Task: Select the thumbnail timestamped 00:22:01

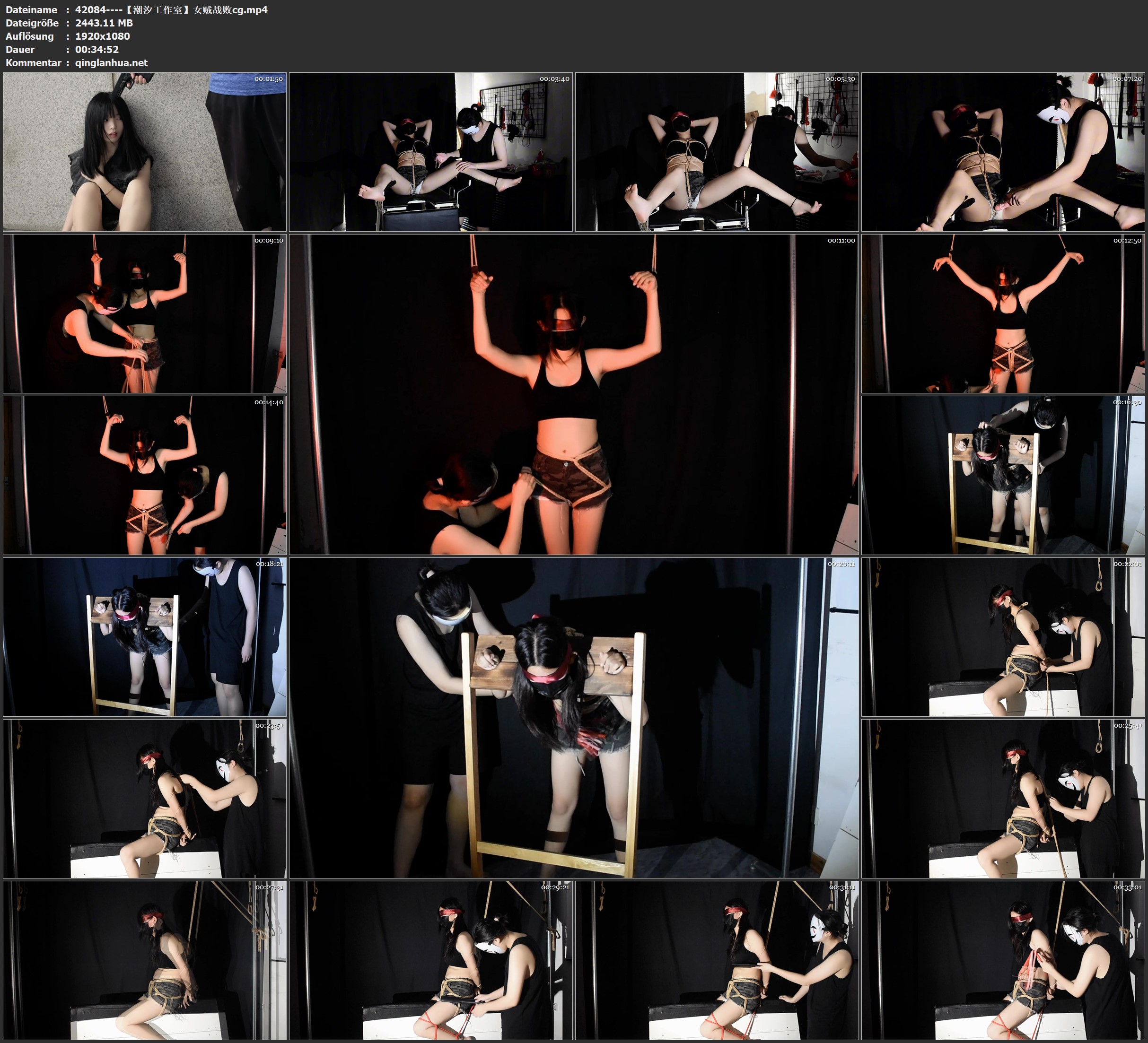Action: point(1003,637)
